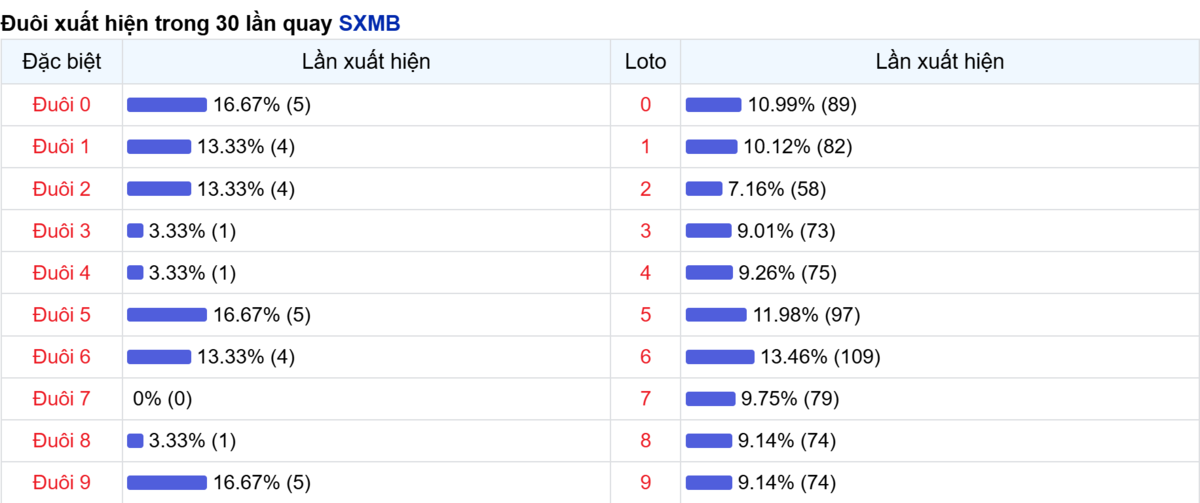1200x503 pixels.
Task: Select the Đuôi 3 row label
Action: pyautogui.click(x=61, y=231)
